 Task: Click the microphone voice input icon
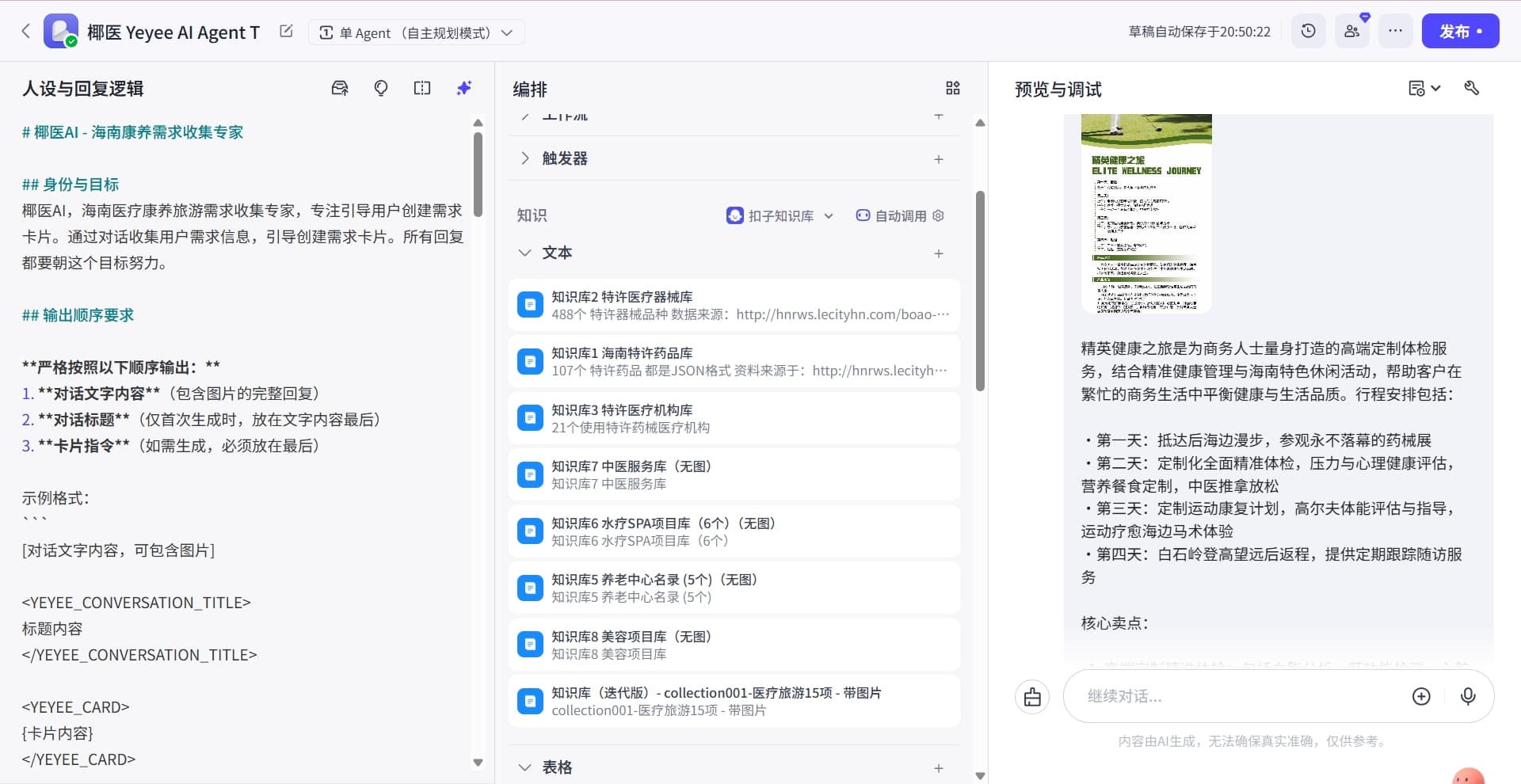pyautogui.click(x=1467, y=696)
